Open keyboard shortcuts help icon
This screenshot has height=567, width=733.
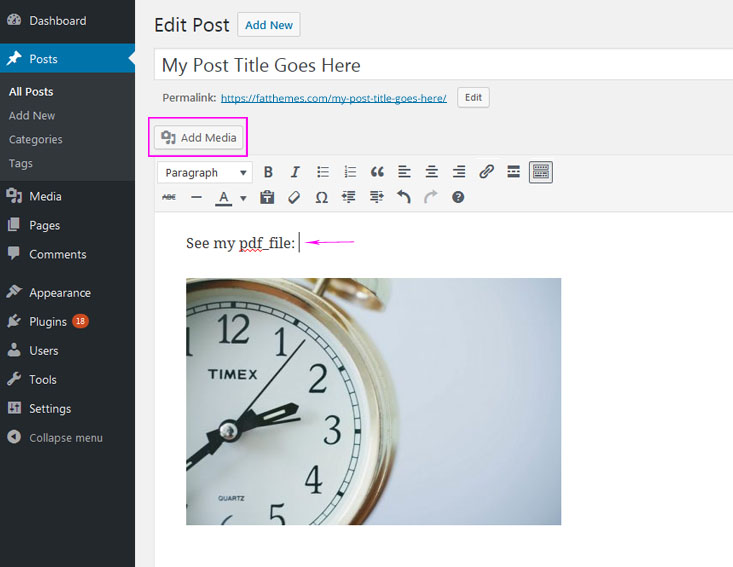[458, 197]
